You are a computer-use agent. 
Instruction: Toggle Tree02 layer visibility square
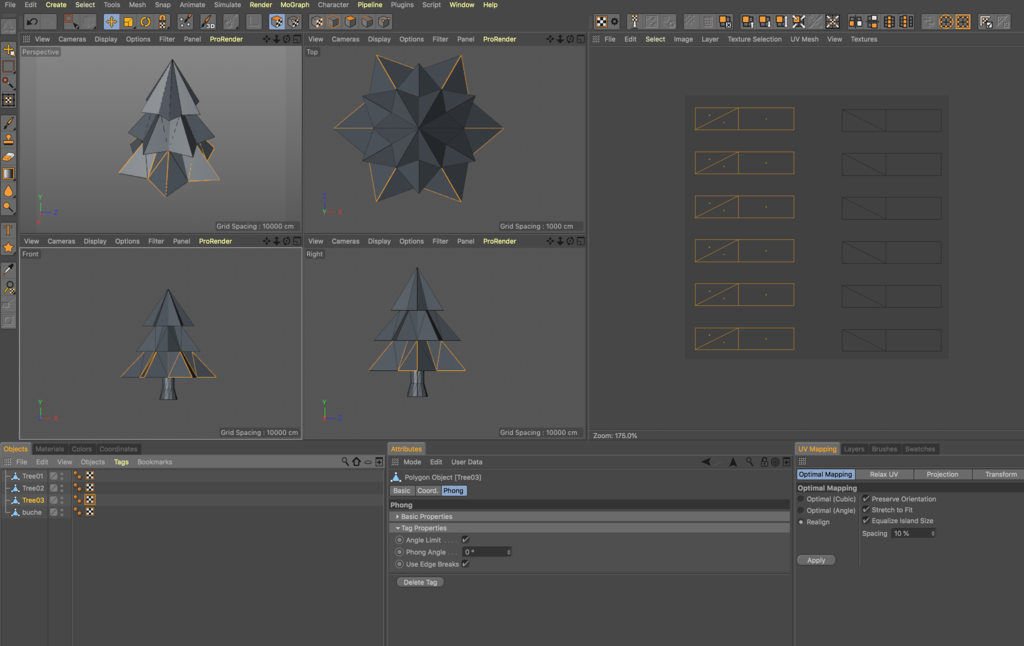coord(54,488)
